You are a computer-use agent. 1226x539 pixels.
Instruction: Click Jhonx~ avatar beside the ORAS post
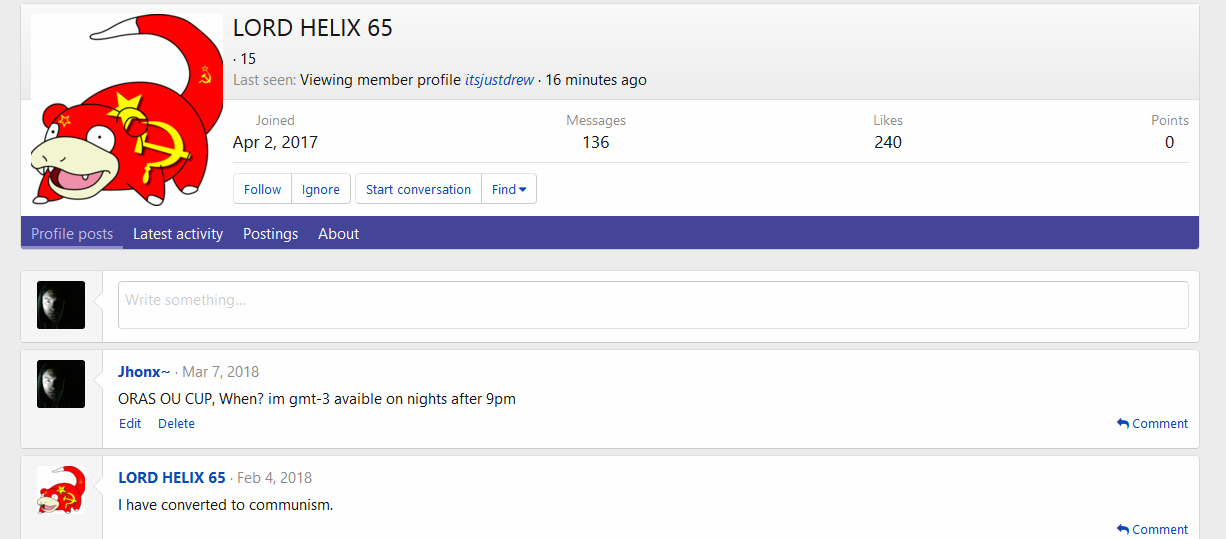click(61, 383)
